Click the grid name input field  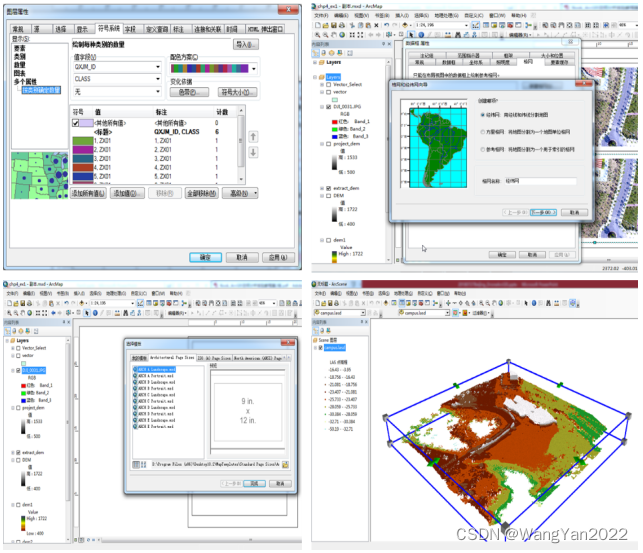tap(540, 181)
